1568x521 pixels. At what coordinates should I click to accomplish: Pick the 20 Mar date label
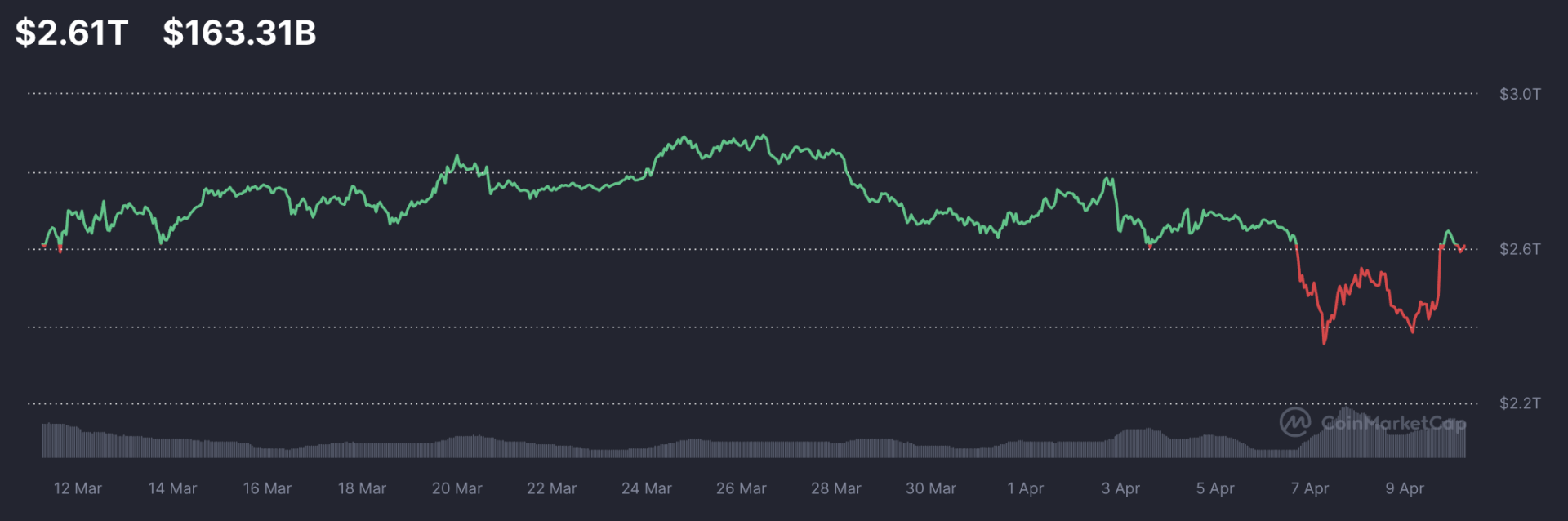[x=457, y=488]
